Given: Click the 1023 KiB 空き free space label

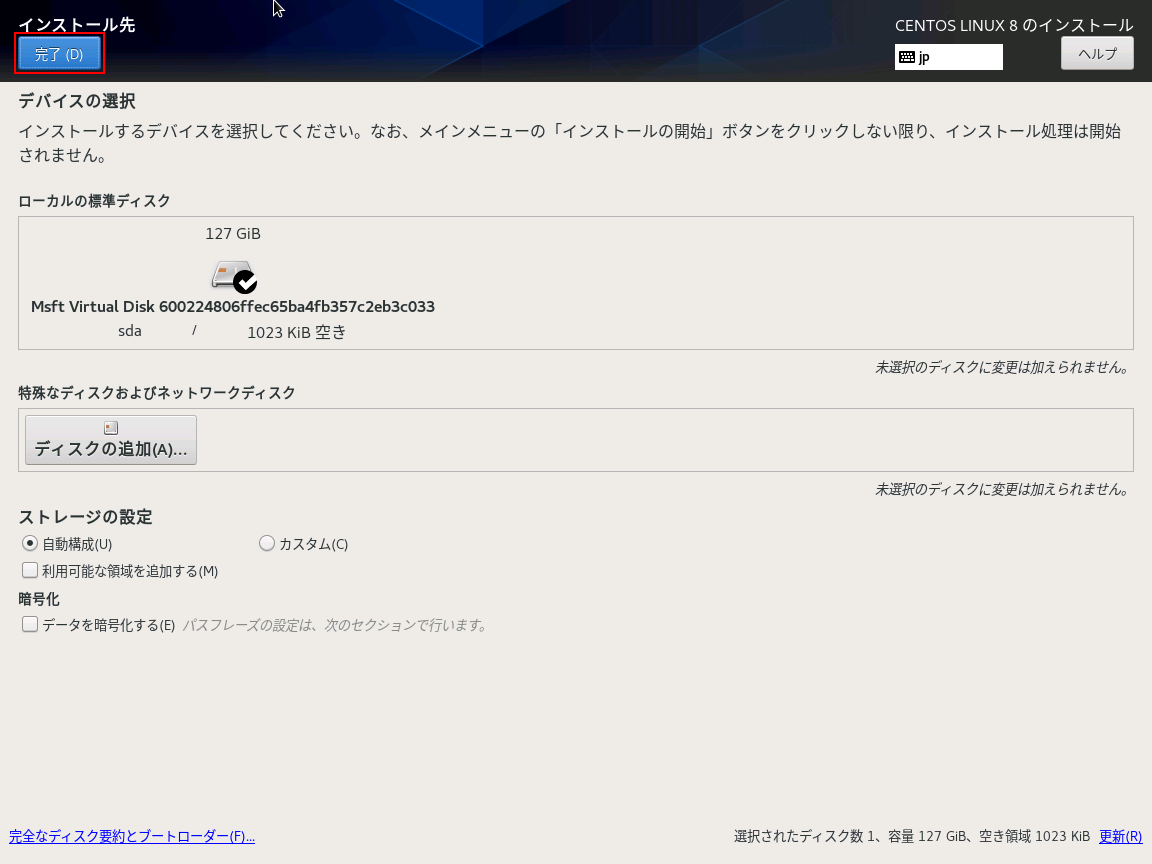Looking at the screenshot, I should pyautogui.click(x=296, y=333).
